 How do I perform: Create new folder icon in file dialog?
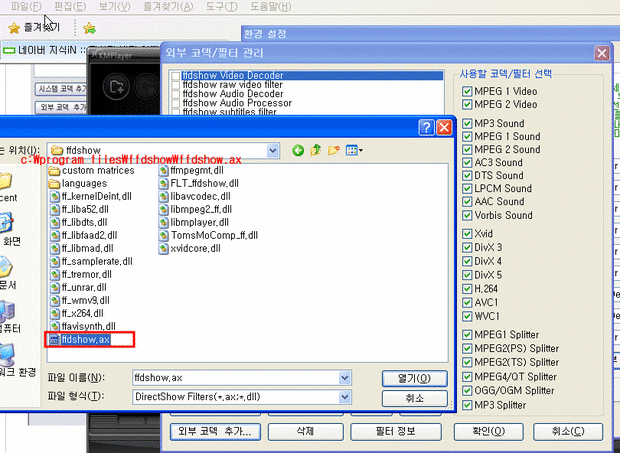click(333, 150)
